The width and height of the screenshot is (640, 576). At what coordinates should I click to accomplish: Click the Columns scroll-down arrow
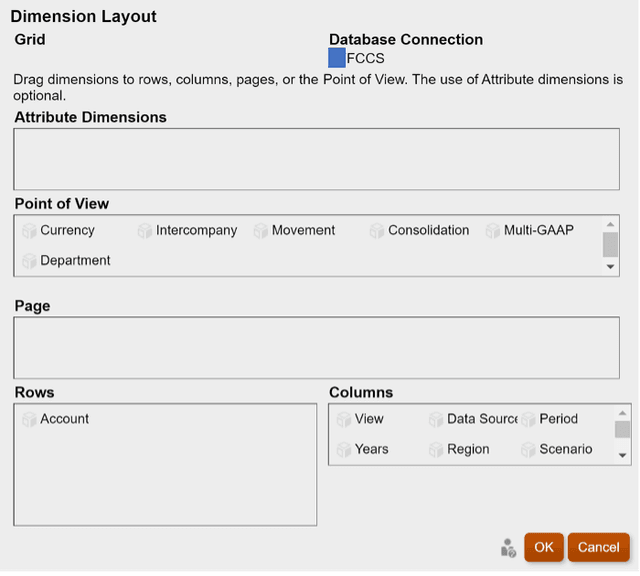[622, 455]
